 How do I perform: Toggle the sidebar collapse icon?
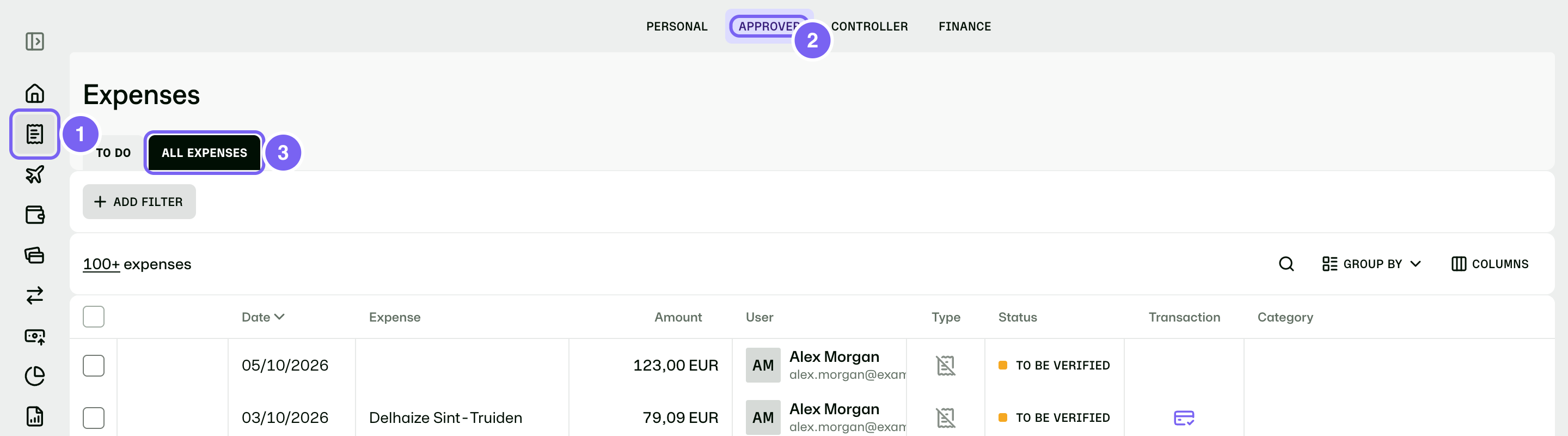click(x=35, y=41)
